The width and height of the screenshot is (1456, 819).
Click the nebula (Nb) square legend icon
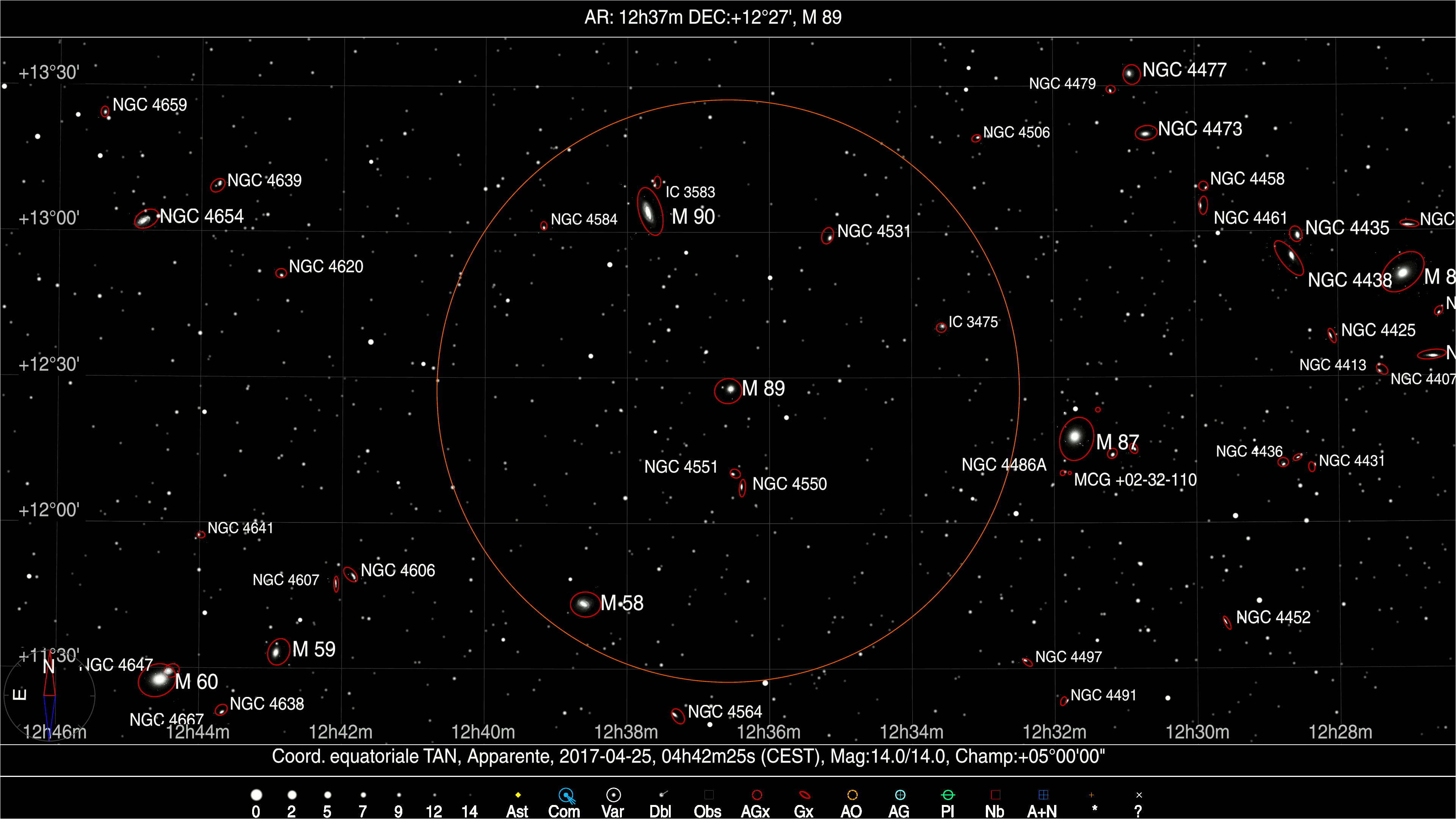[995, 795]
